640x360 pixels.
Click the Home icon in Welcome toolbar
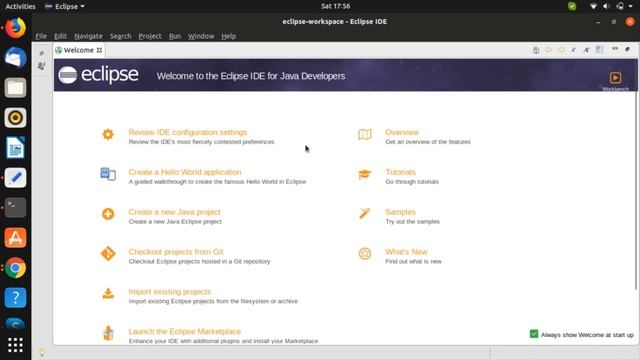click(536, 50)
